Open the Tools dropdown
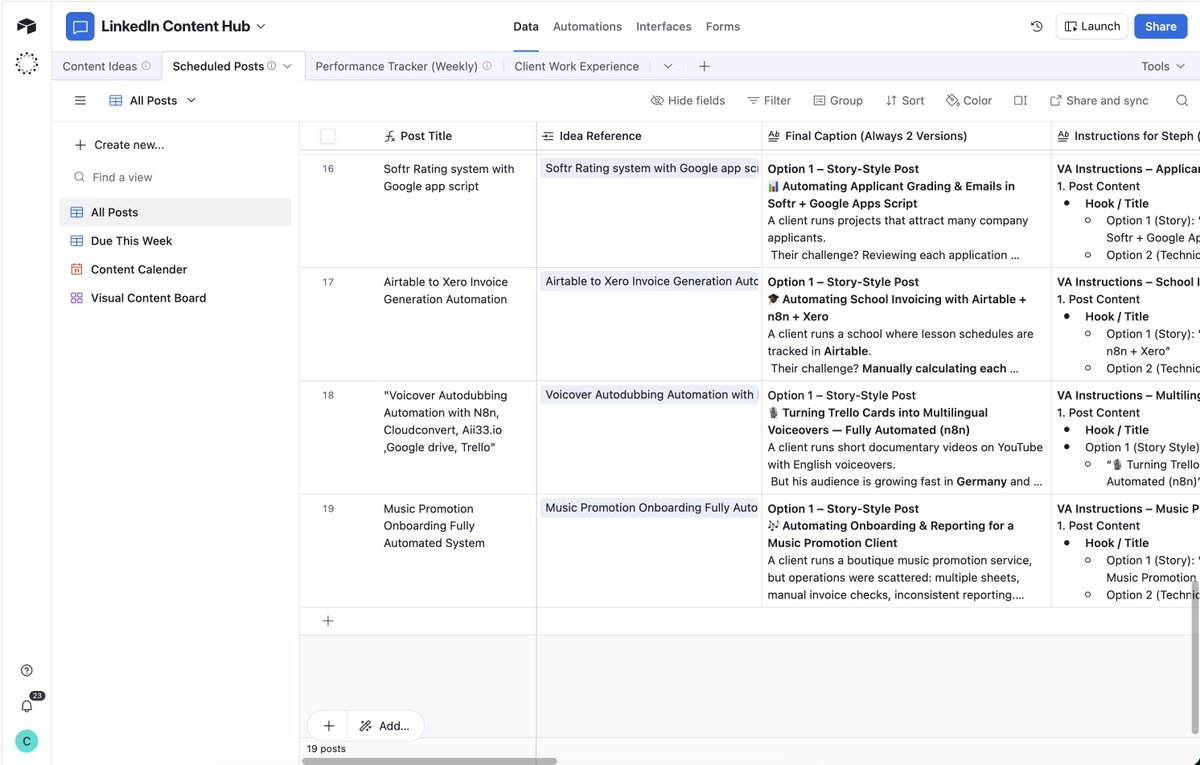This screenshot has height=765, width=1200. pos(1162,66)
